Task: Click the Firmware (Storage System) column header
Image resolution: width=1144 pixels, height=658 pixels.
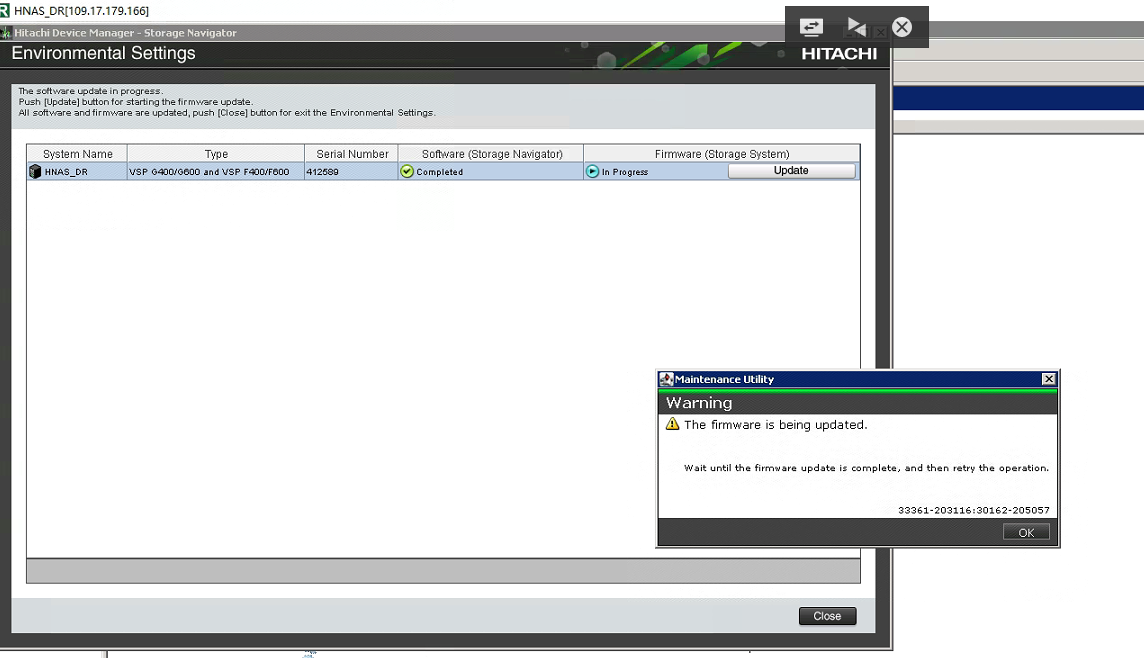Action: coord(722,154)
